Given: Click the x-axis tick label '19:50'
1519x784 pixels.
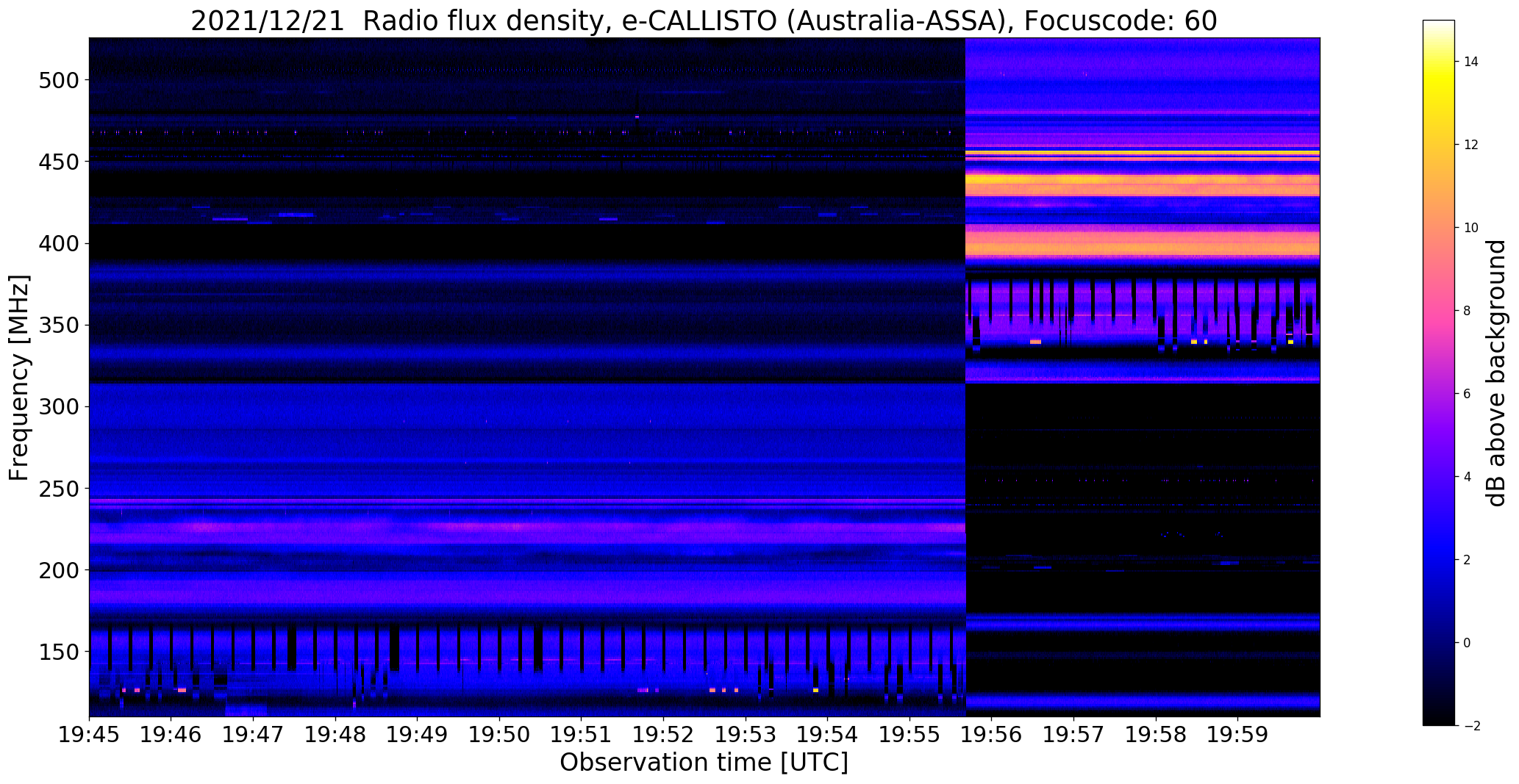Looking at the screenshot, I should [500, 734].
